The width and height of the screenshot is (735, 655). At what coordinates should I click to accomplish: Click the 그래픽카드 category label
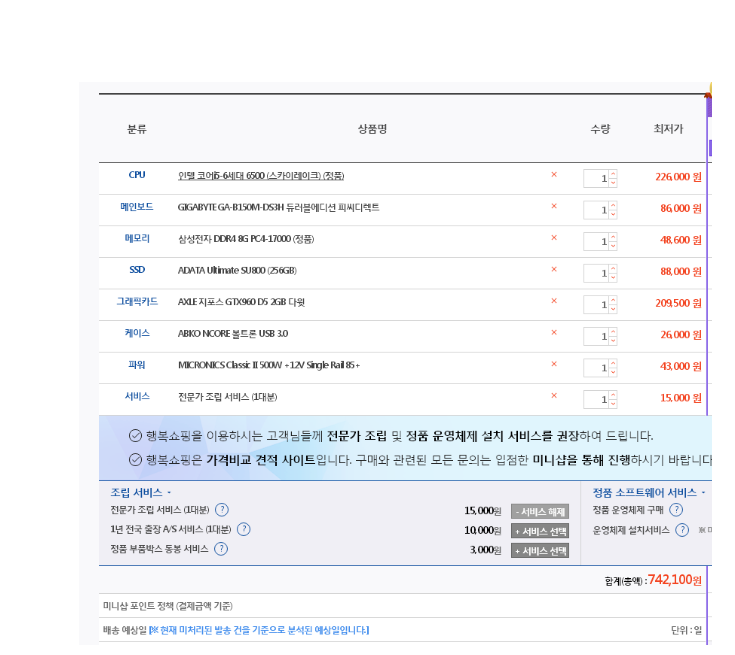coord(137,301)
